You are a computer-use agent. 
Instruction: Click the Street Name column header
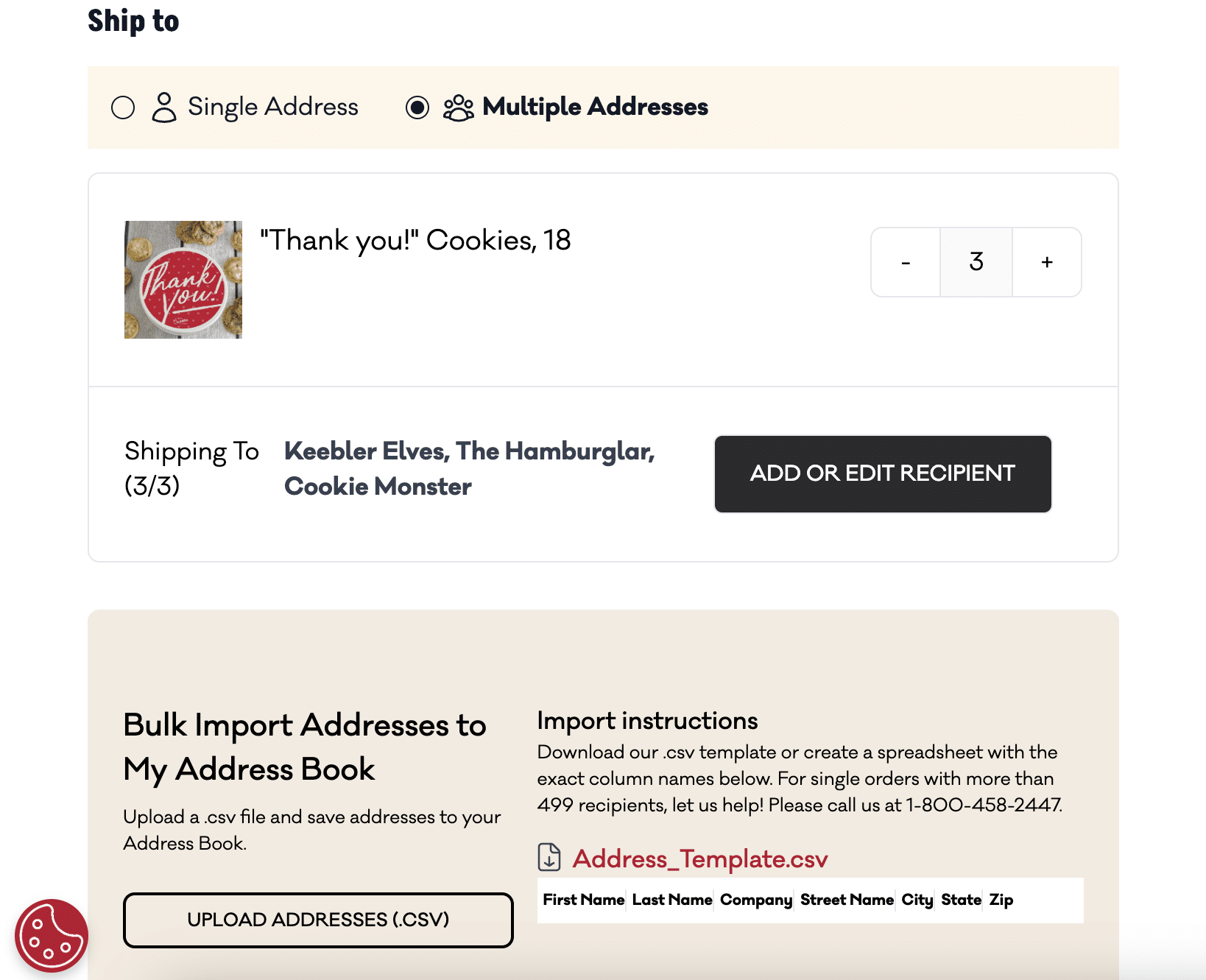[847, 900]
